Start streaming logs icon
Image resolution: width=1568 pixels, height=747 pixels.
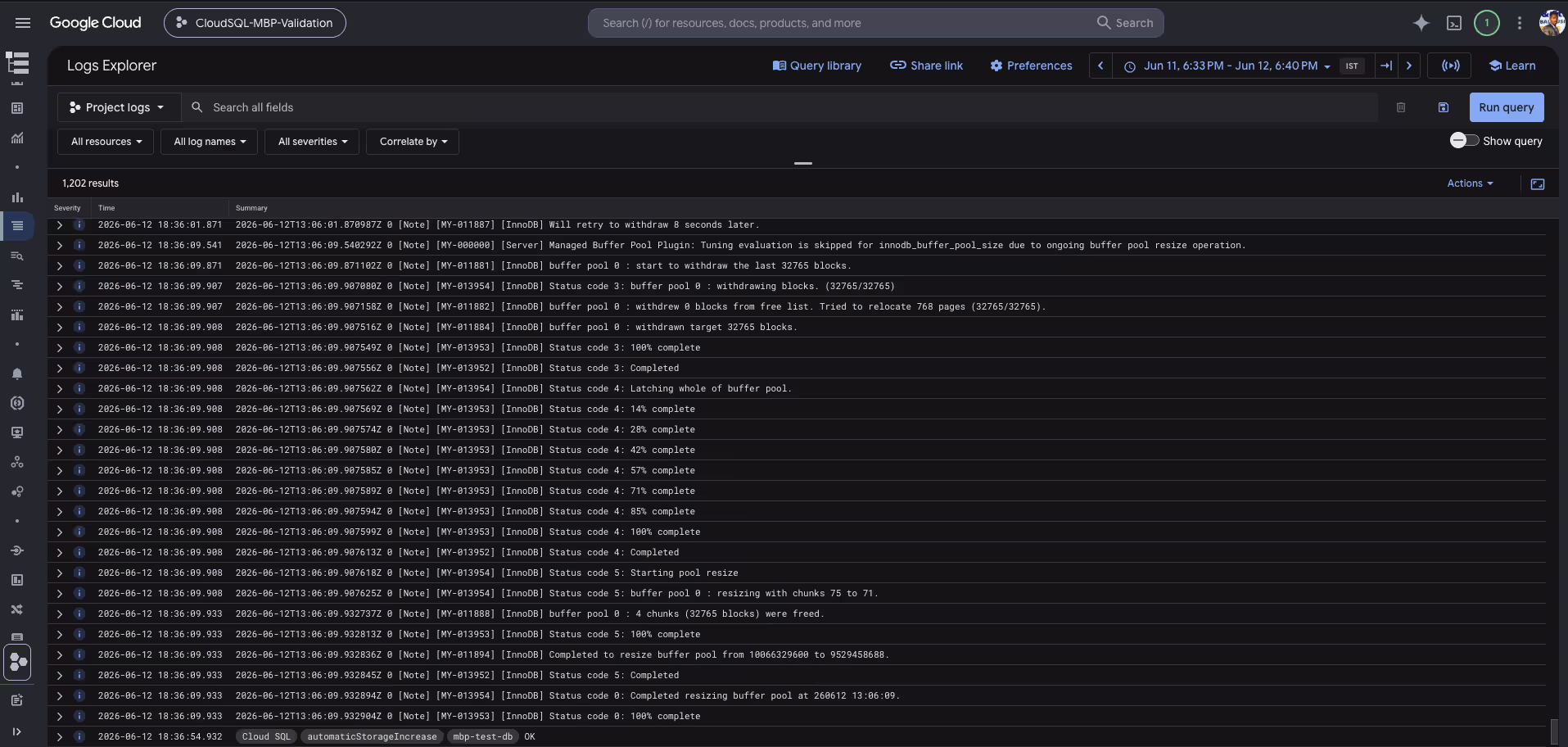coord(1450,66)
